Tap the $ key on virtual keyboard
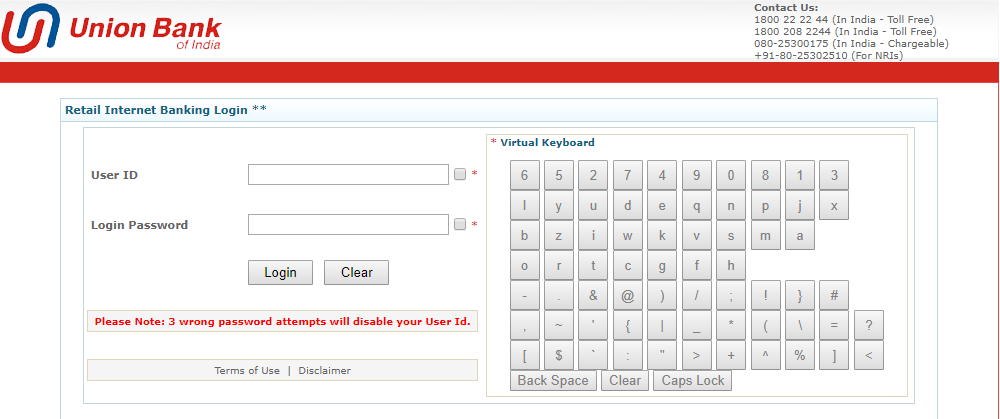Screen dimensions: 1000x419 click(x=559, y=355)
